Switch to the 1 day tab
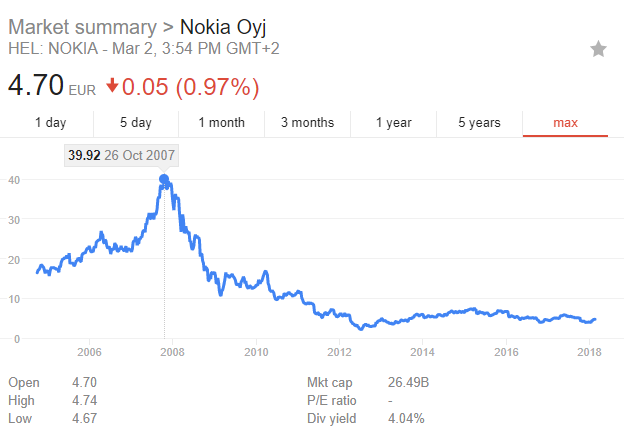This screenshot has width=624, height=433. click(50, 123)
